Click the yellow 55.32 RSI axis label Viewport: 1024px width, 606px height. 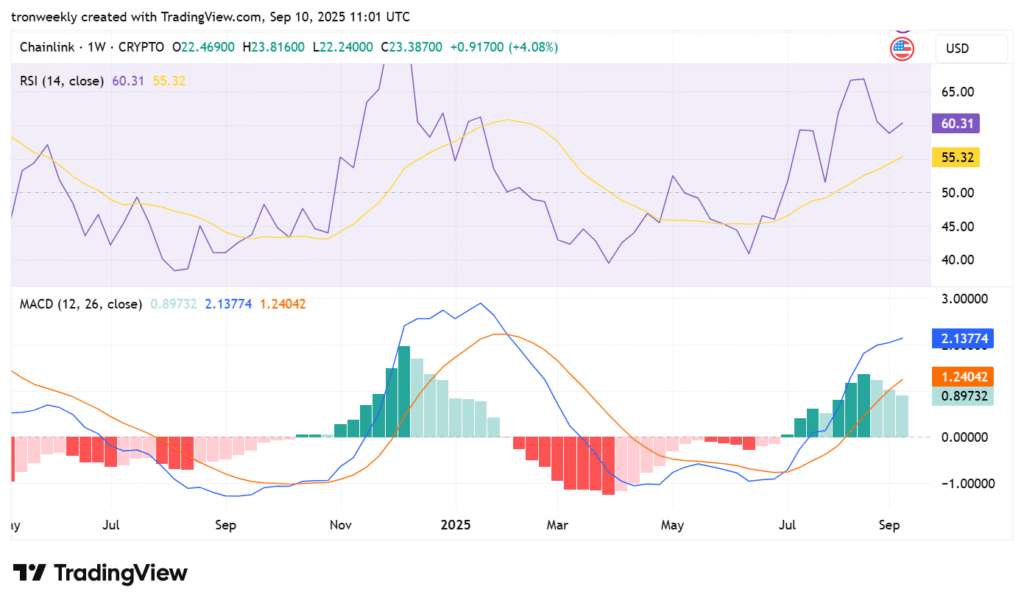tap(956, 157)
